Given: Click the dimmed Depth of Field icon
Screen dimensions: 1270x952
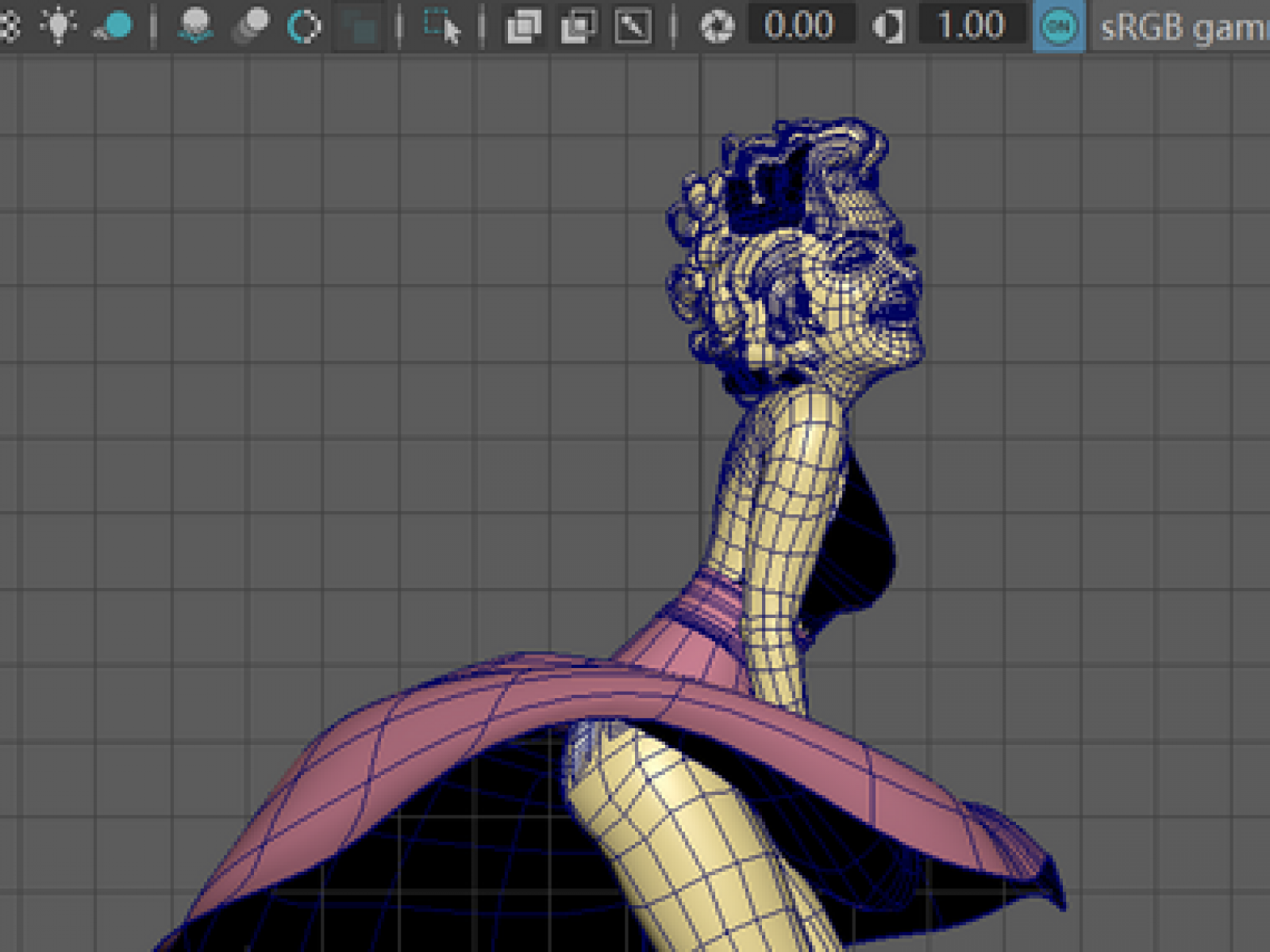Looking at the screenshot, I should point(360,26).
